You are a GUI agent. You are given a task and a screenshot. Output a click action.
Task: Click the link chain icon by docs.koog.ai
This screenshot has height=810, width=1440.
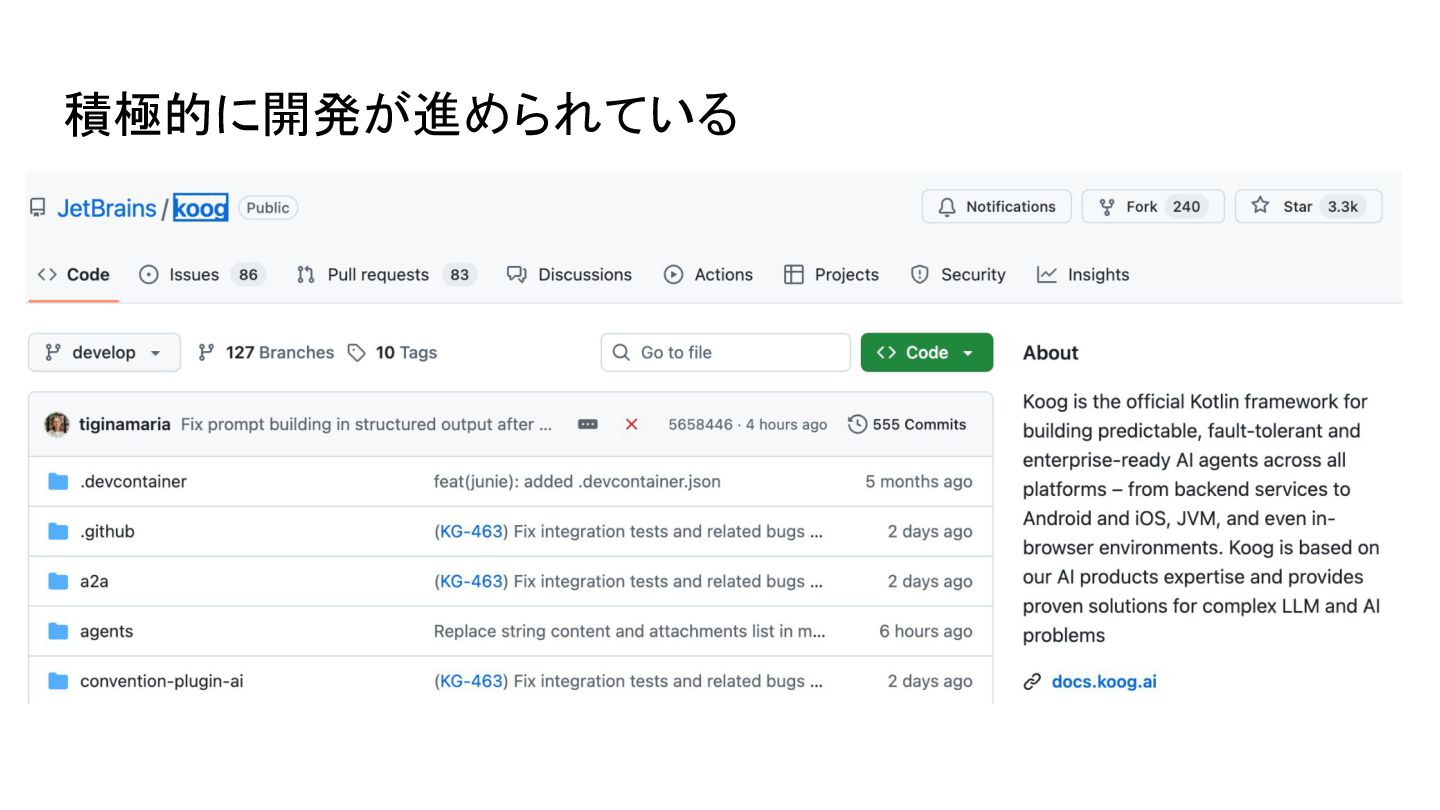[x=1032, y=681]
